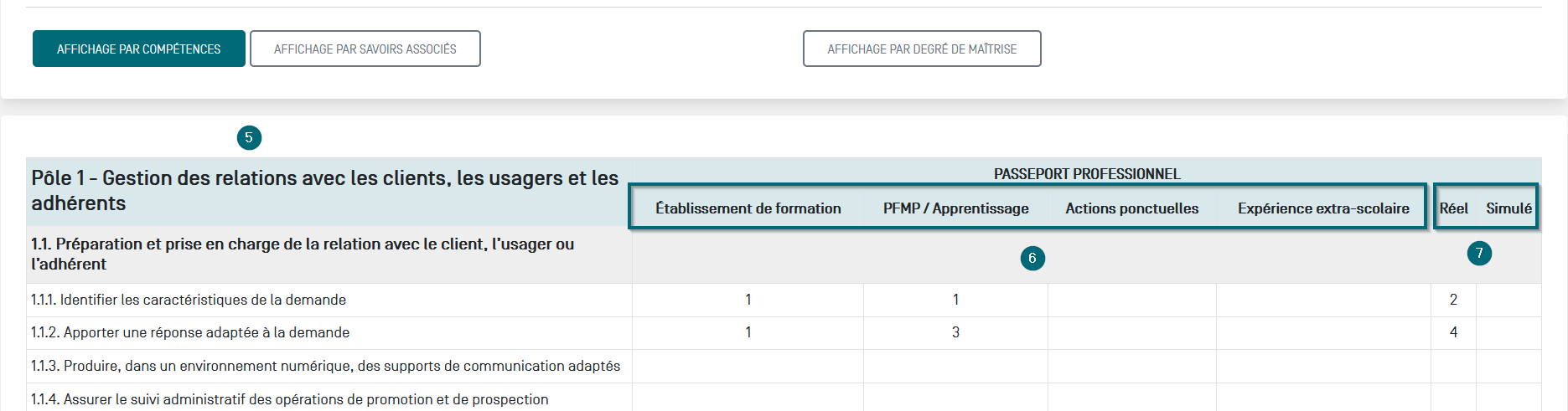The width and height of the screenshot is (1568, 411).
Task: Open competency 1.1.1 Identifier les caractéristiques
Action: click(189, 300)
